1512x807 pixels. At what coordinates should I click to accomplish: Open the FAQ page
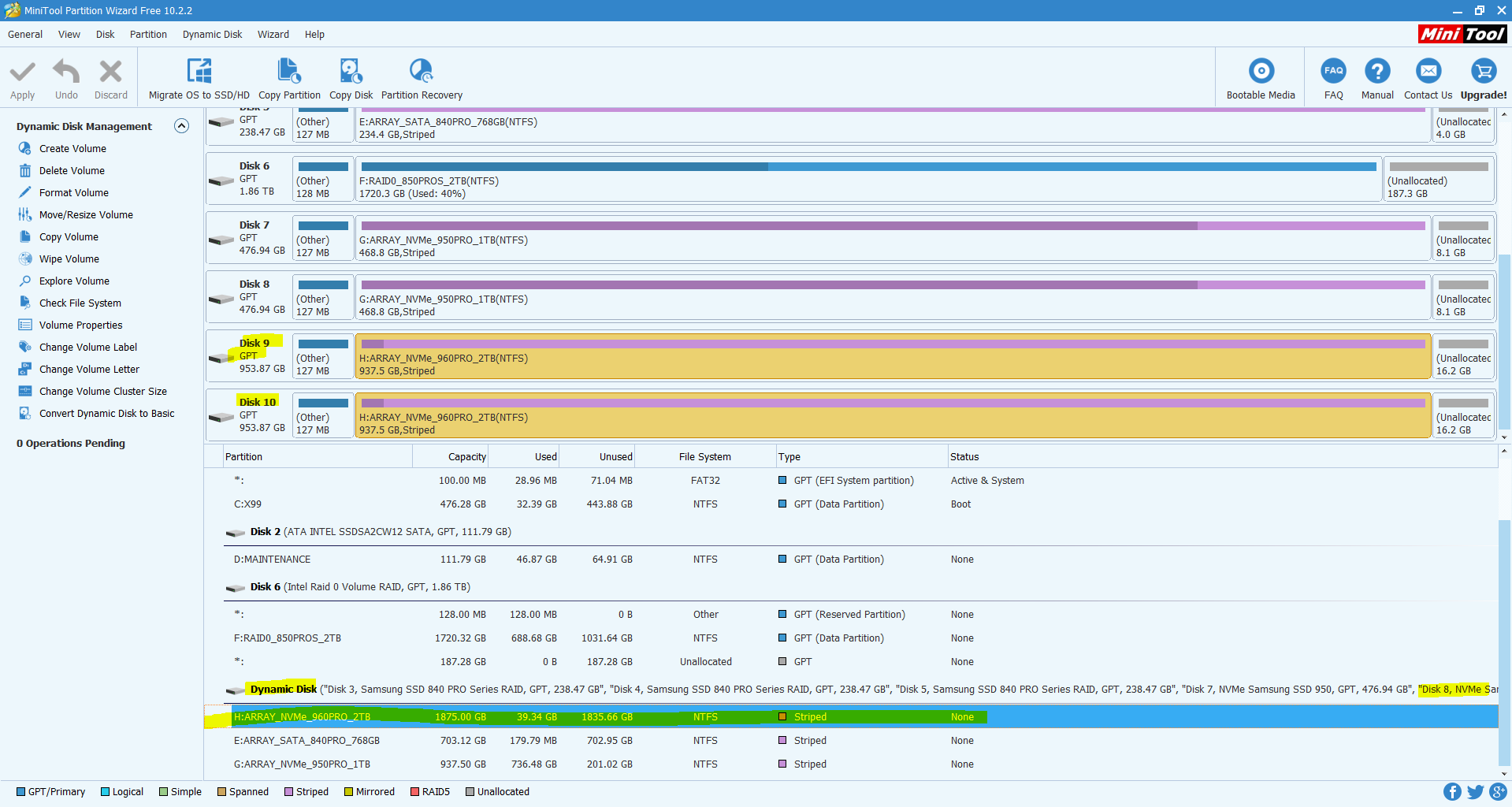coord(1333,79)
